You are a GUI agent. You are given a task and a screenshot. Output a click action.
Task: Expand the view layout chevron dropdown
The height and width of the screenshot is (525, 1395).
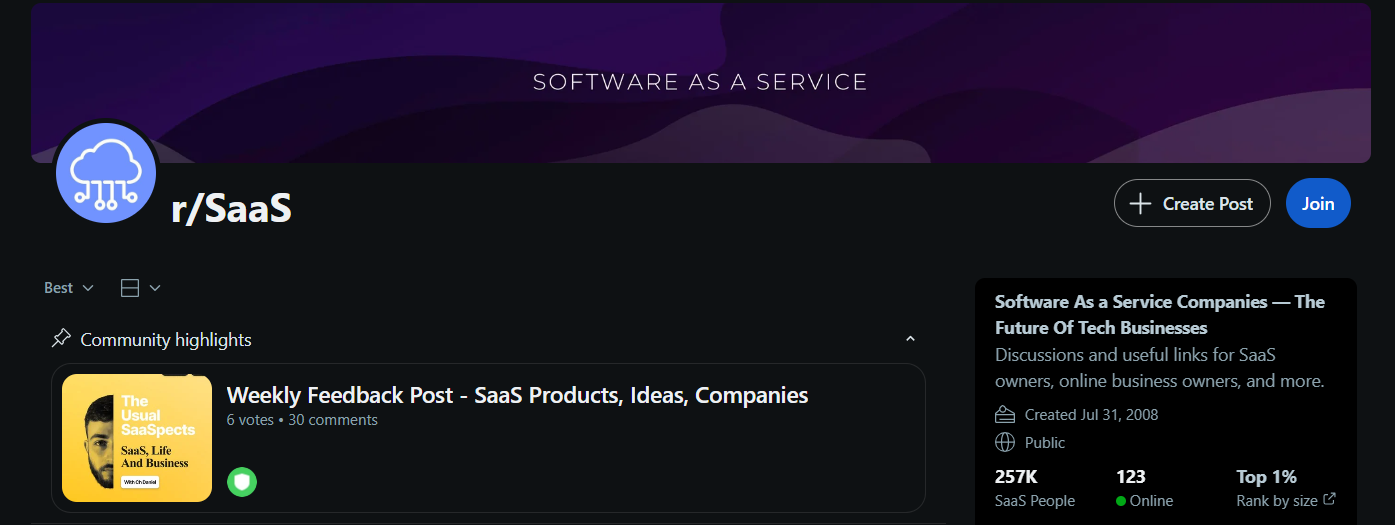[x=154, y=288]
